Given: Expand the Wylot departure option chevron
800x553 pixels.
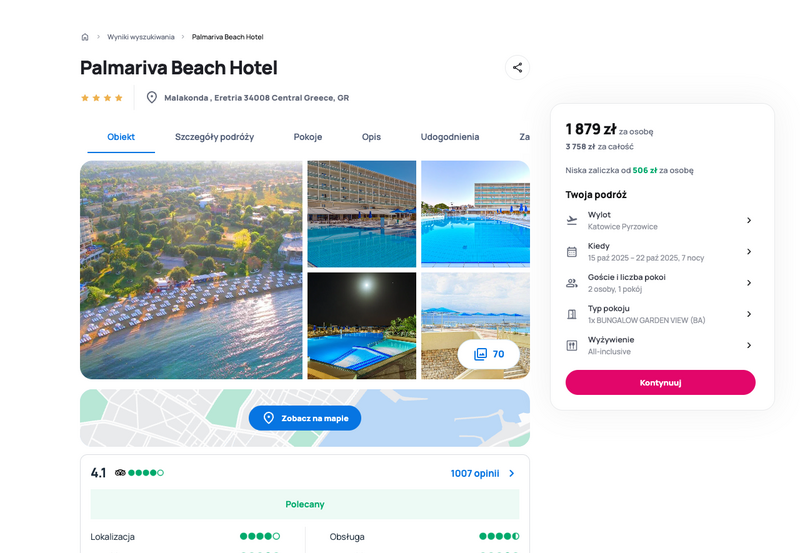Looking at the screenshot, I should 749,220.
